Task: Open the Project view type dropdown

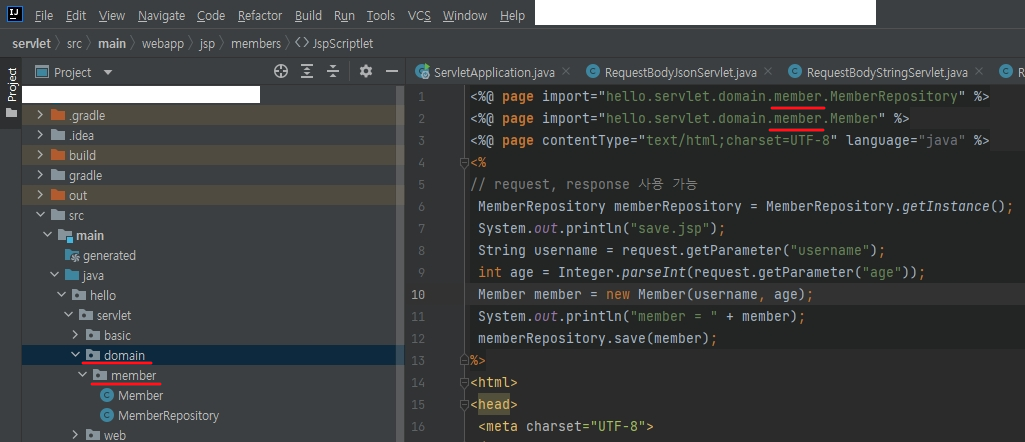Action: tap(108, 72)
